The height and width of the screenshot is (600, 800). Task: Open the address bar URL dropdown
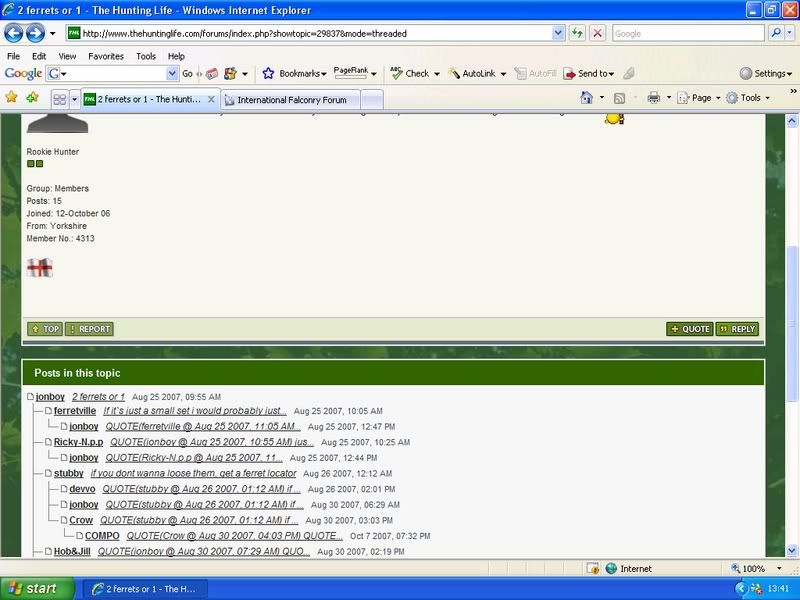pos(558,33)
